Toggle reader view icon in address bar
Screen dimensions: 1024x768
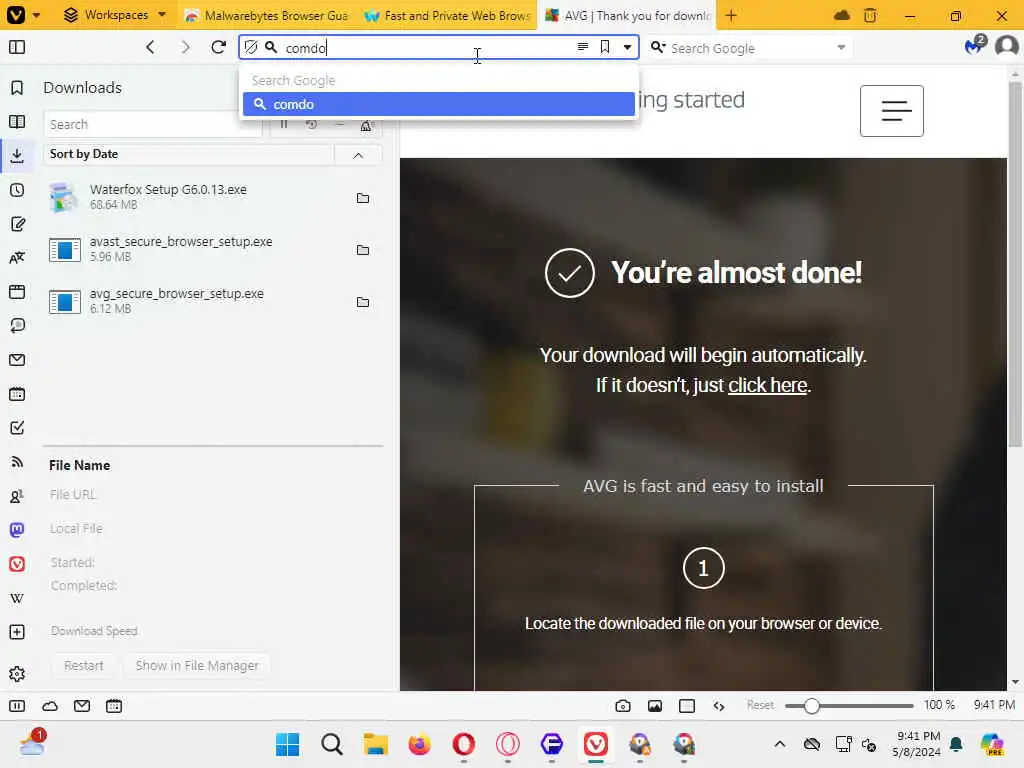583,46
